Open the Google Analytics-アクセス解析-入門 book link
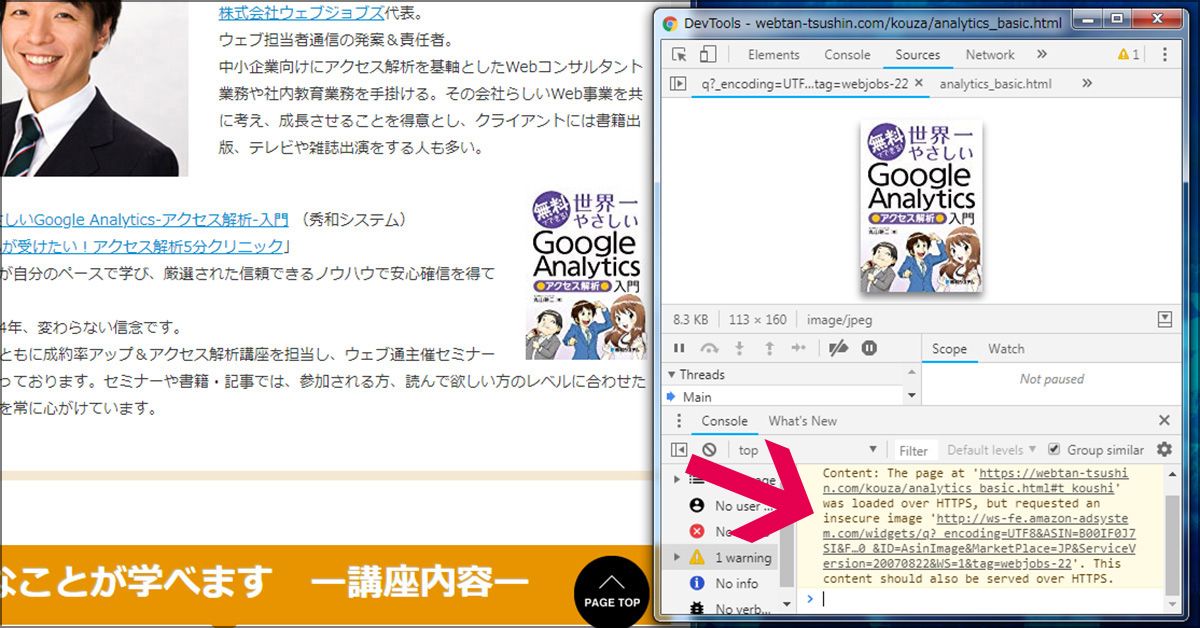This screenshot has height=628, width=1200. (x=145, y=219)
